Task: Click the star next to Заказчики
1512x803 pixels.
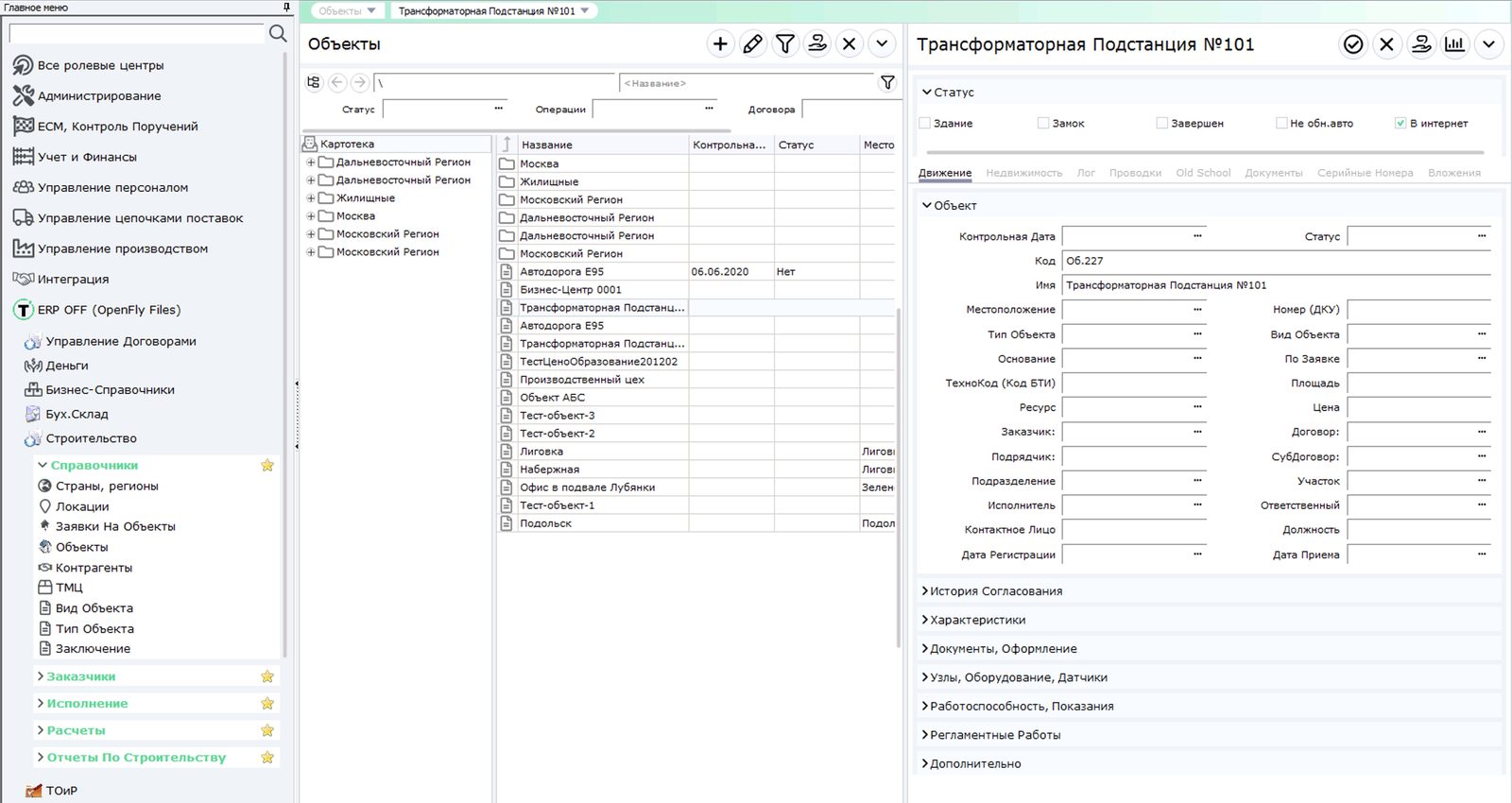Action: click(x=267, y=676)
